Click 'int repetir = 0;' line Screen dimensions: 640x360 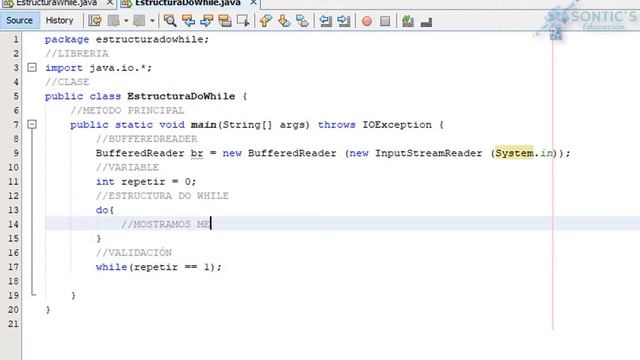pyautogui.click(x=146, y=182)
